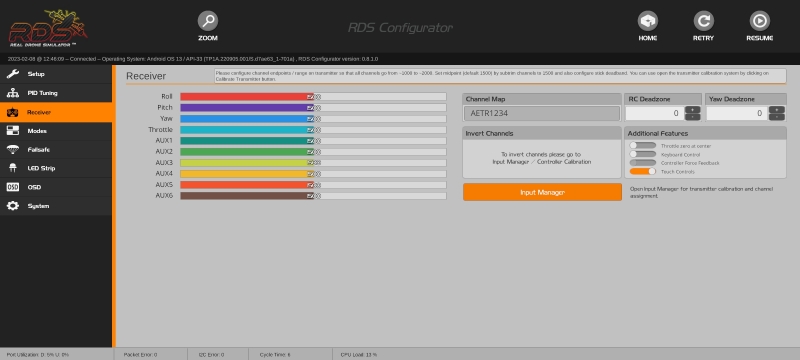
Task: Decrease Yaw Deadzone with minus stepper
Action: click(x=777, y=117)
